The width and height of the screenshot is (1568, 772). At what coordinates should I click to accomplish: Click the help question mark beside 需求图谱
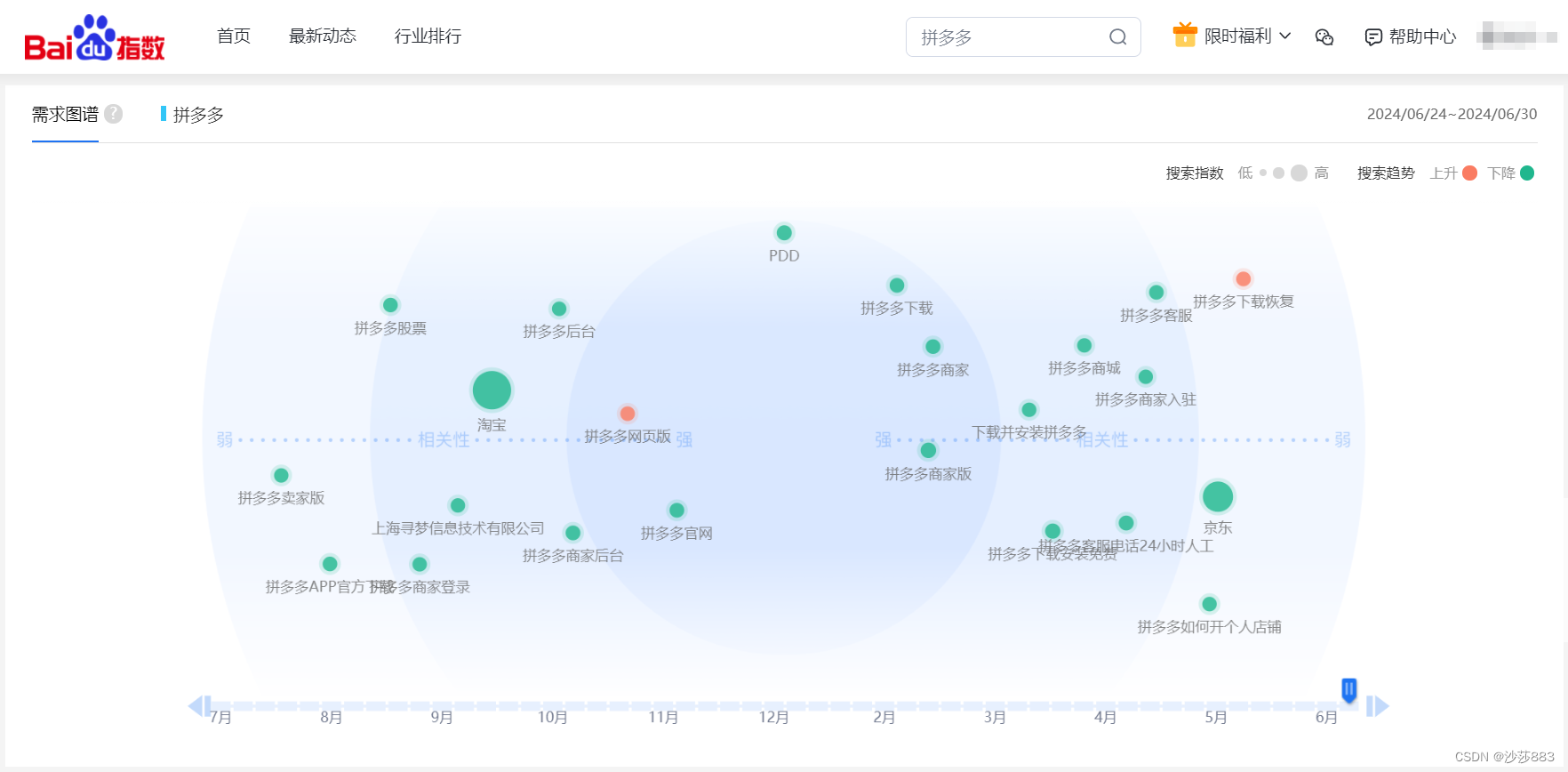114,114
